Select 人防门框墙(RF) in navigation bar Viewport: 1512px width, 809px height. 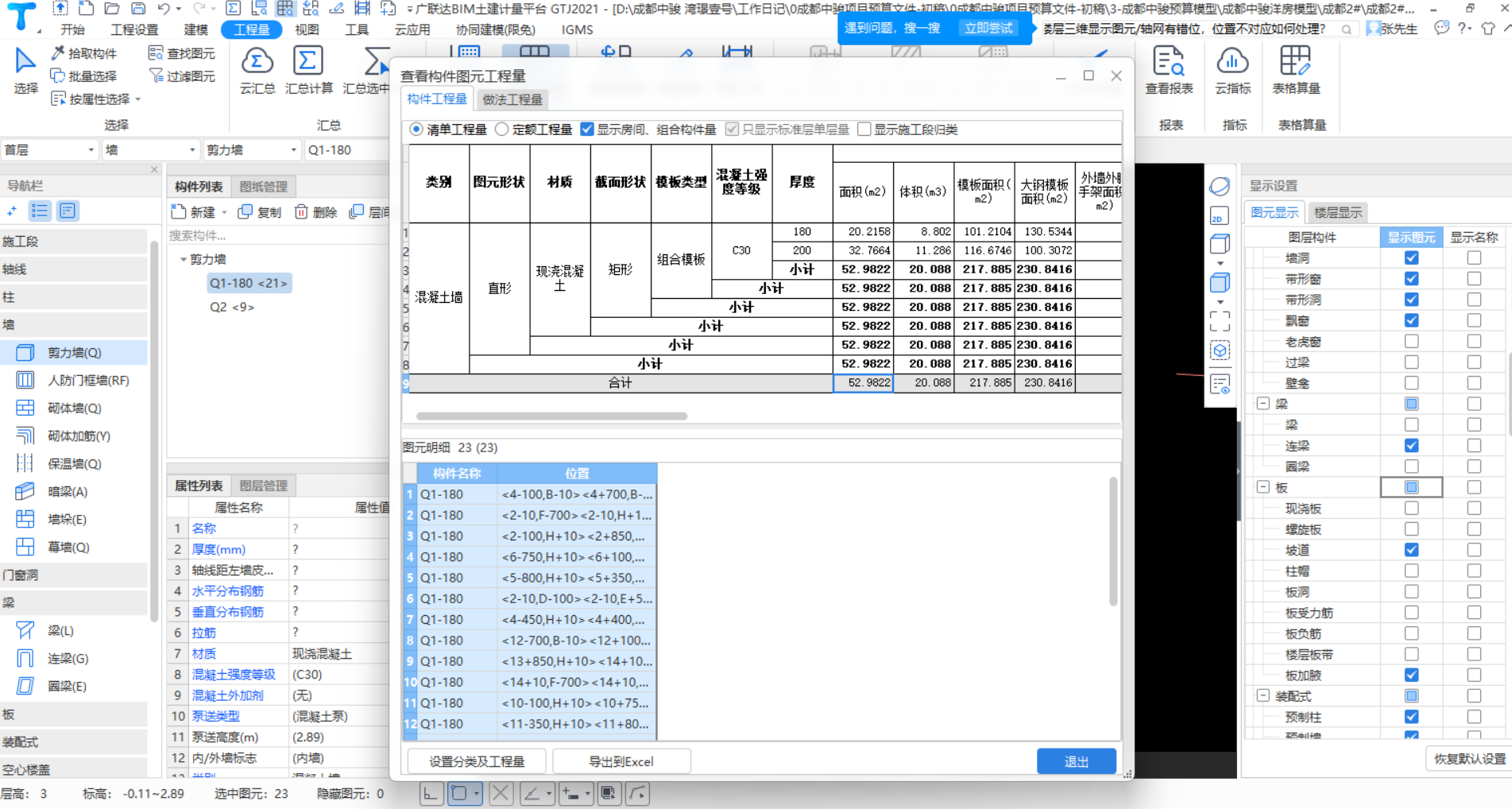pos(74,381)
